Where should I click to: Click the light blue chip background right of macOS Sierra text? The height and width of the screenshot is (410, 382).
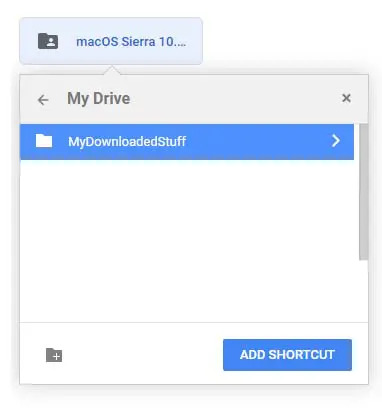(194, 41)
